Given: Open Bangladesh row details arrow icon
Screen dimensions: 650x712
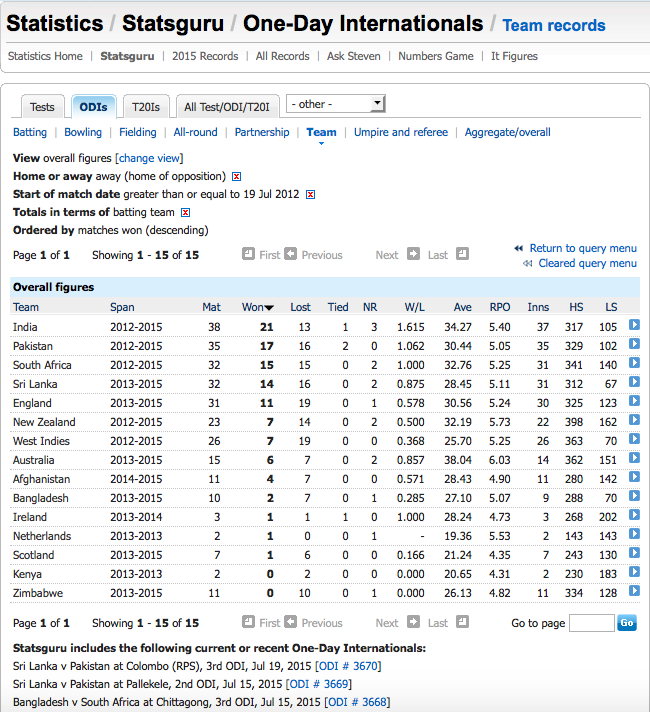Looking at the screenshot, I should tap(634, 496).
